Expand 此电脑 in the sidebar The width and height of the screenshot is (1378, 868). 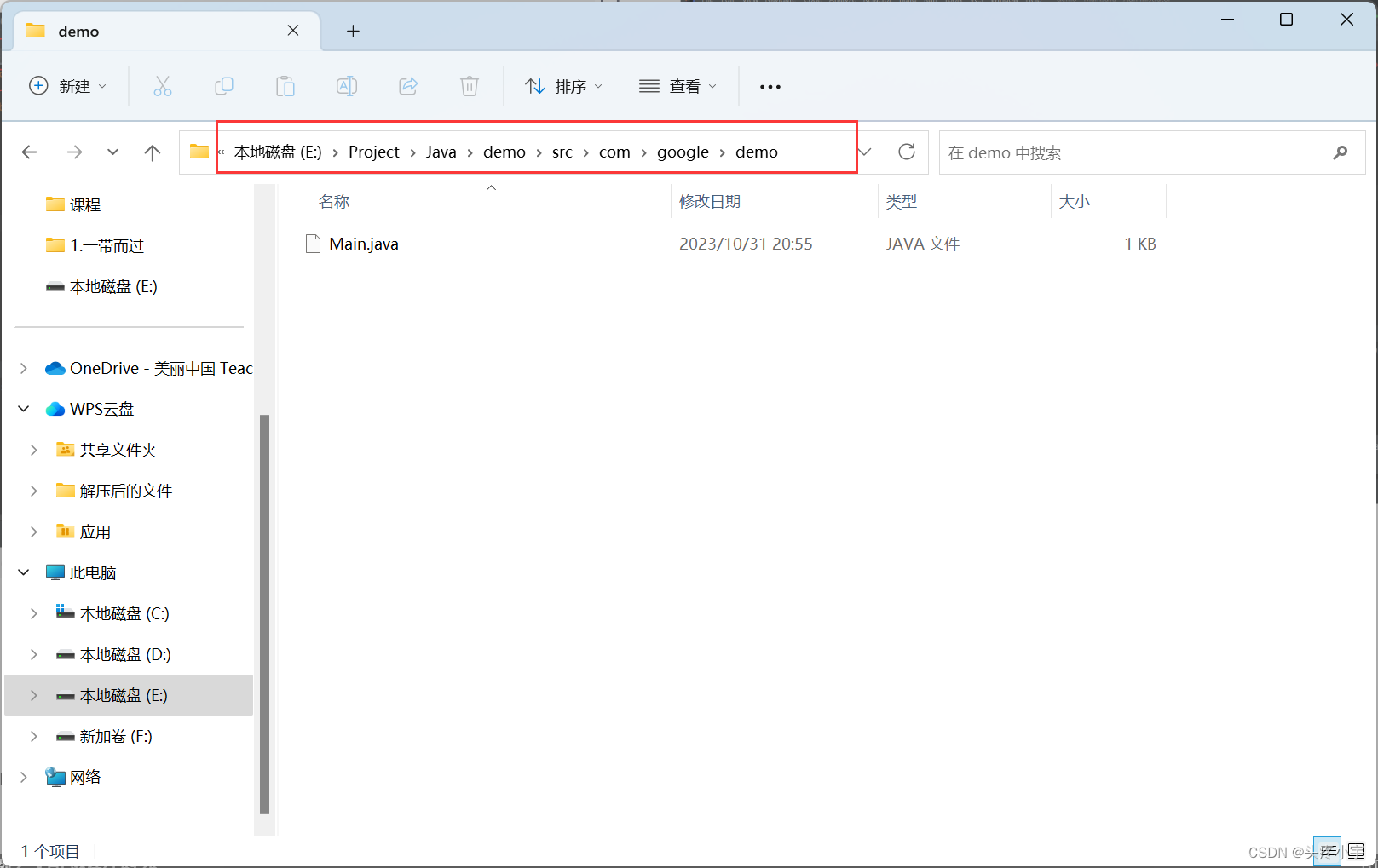point(23,572)
